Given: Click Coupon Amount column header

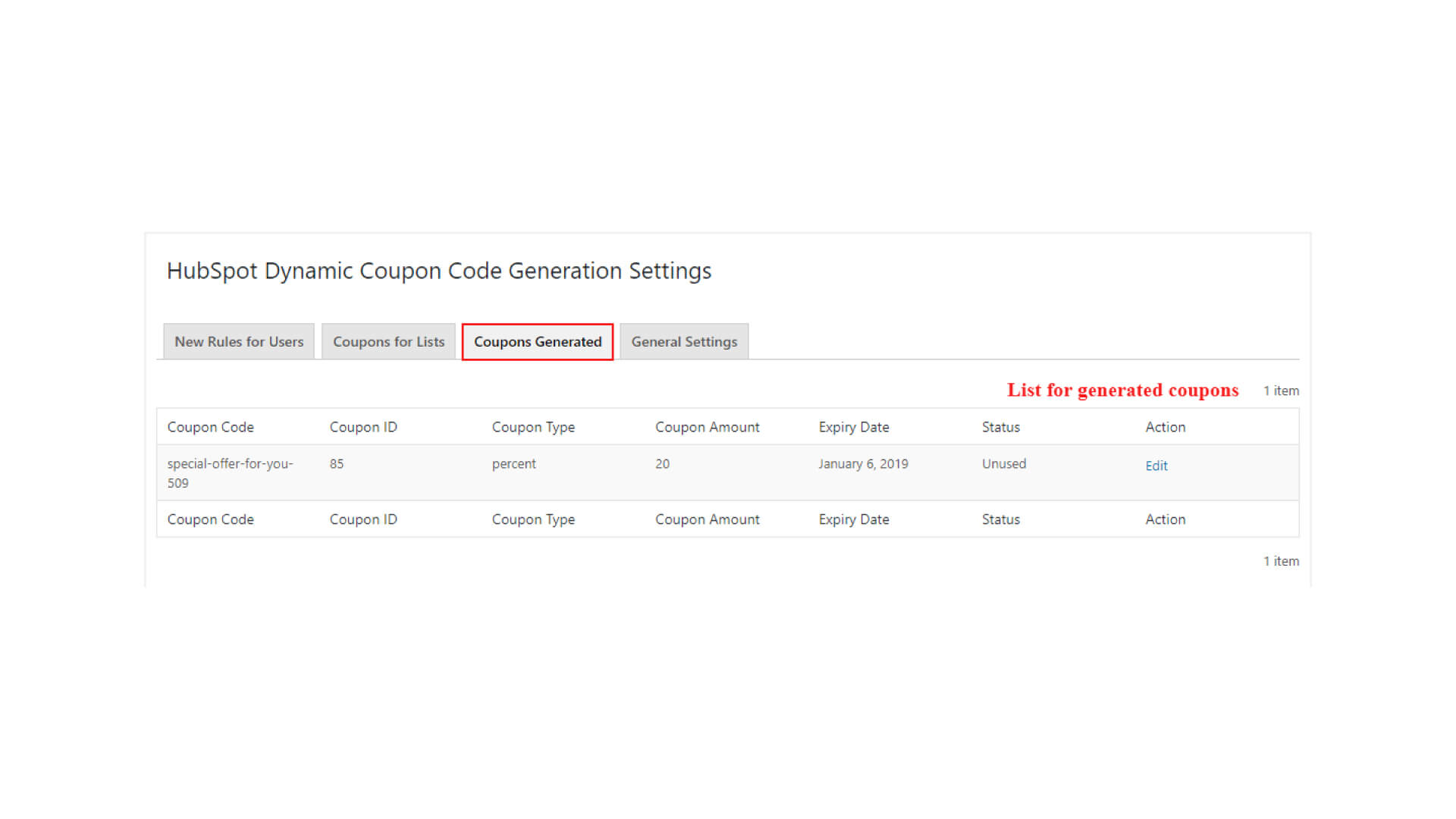Looking at the screenshot, I should pos(707,427).
